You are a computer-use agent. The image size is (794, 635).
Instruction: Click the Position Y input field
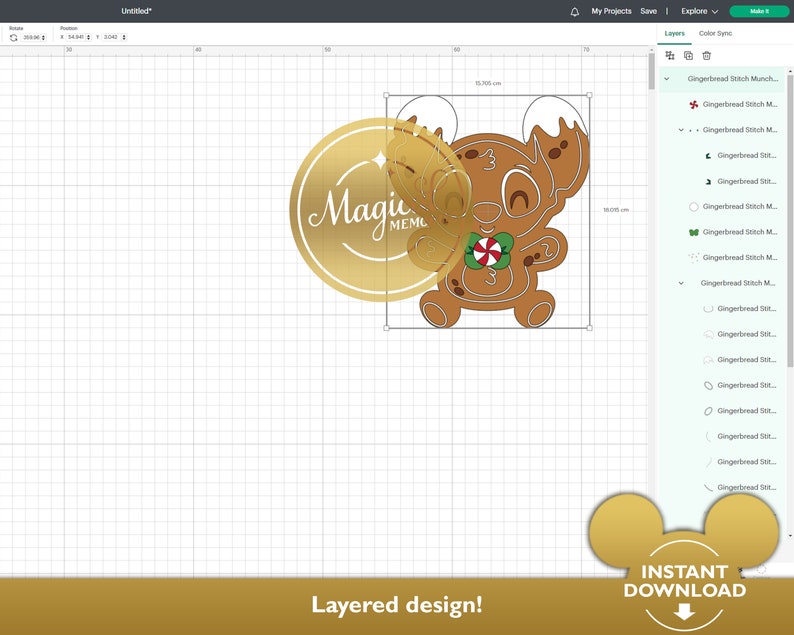[x=111, y=37]
